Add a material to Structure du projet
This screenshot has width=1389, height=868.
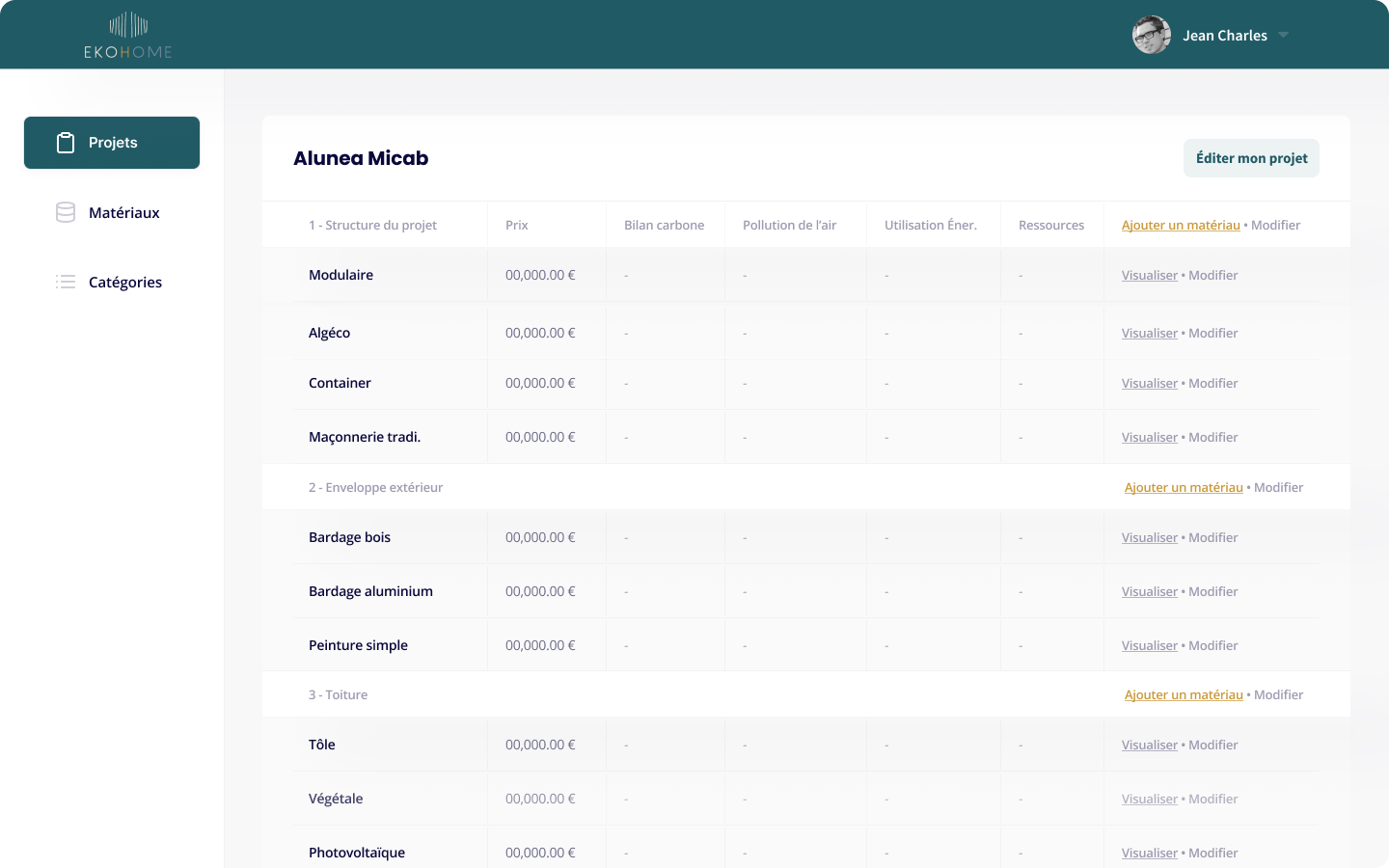click(1180, 225)
